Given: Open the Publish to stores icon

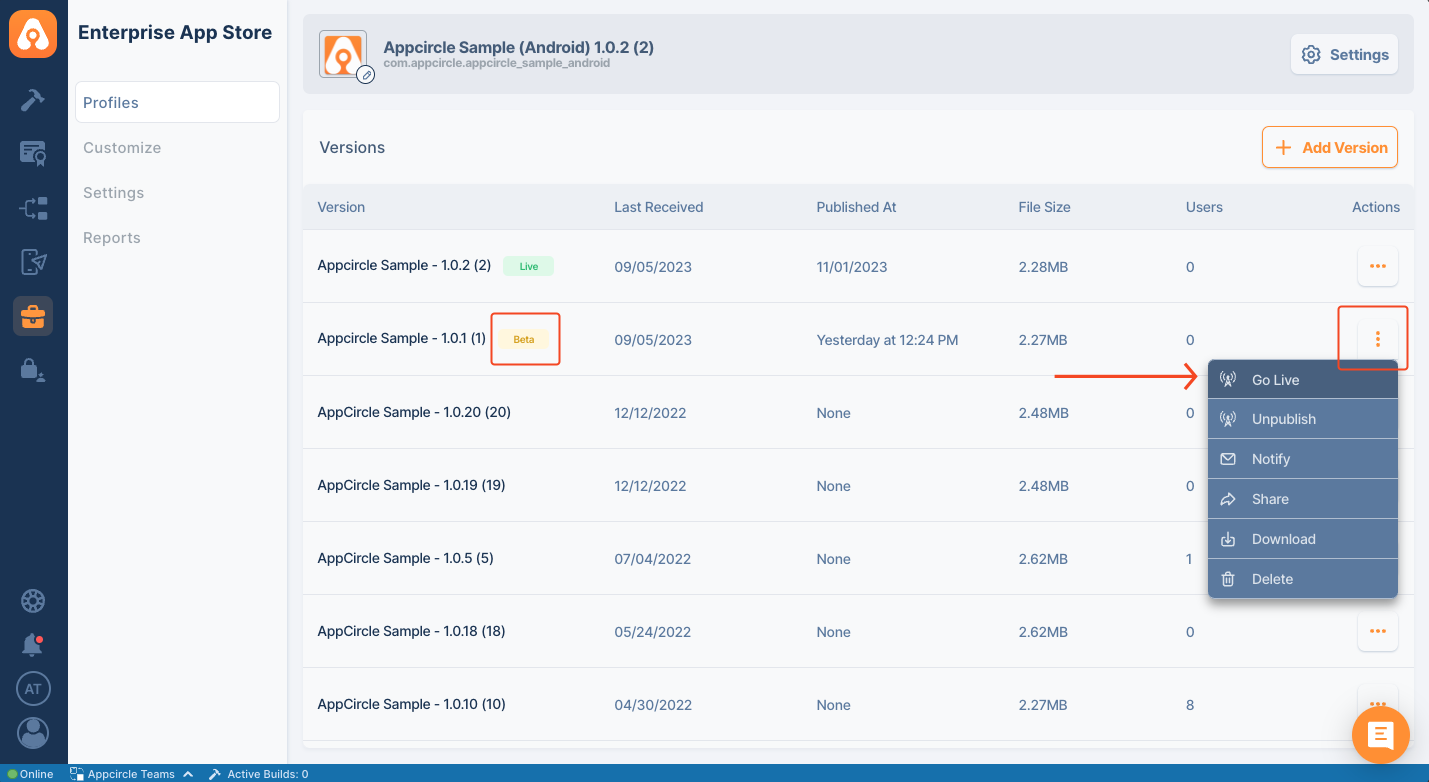Looking at the screenshot, I should pos(33,262).
